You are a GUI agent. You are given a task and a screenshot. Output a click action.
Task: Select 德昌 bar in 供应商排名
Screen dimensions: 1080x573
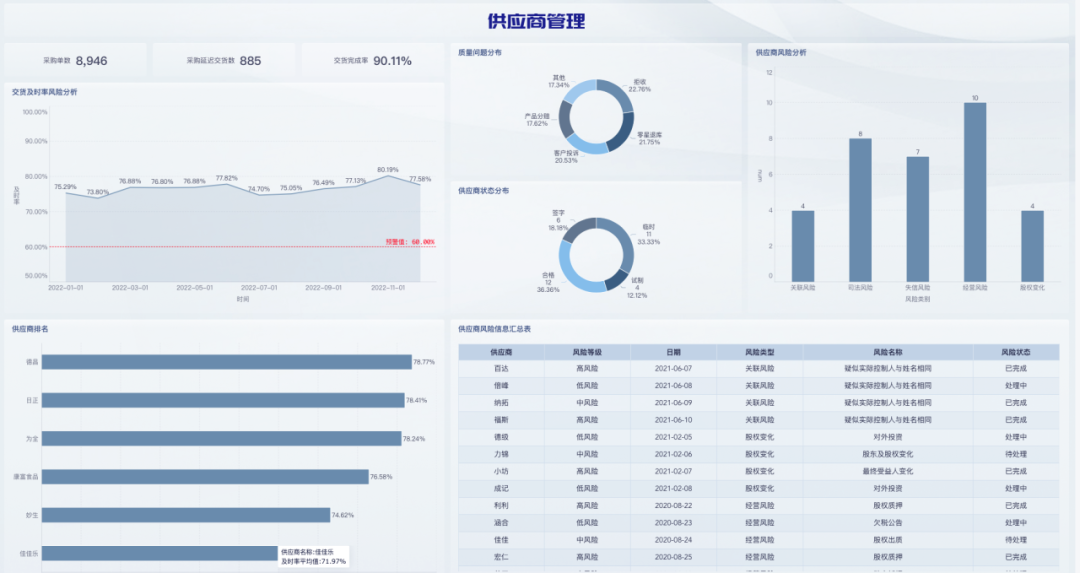click(x=227, y=362)
